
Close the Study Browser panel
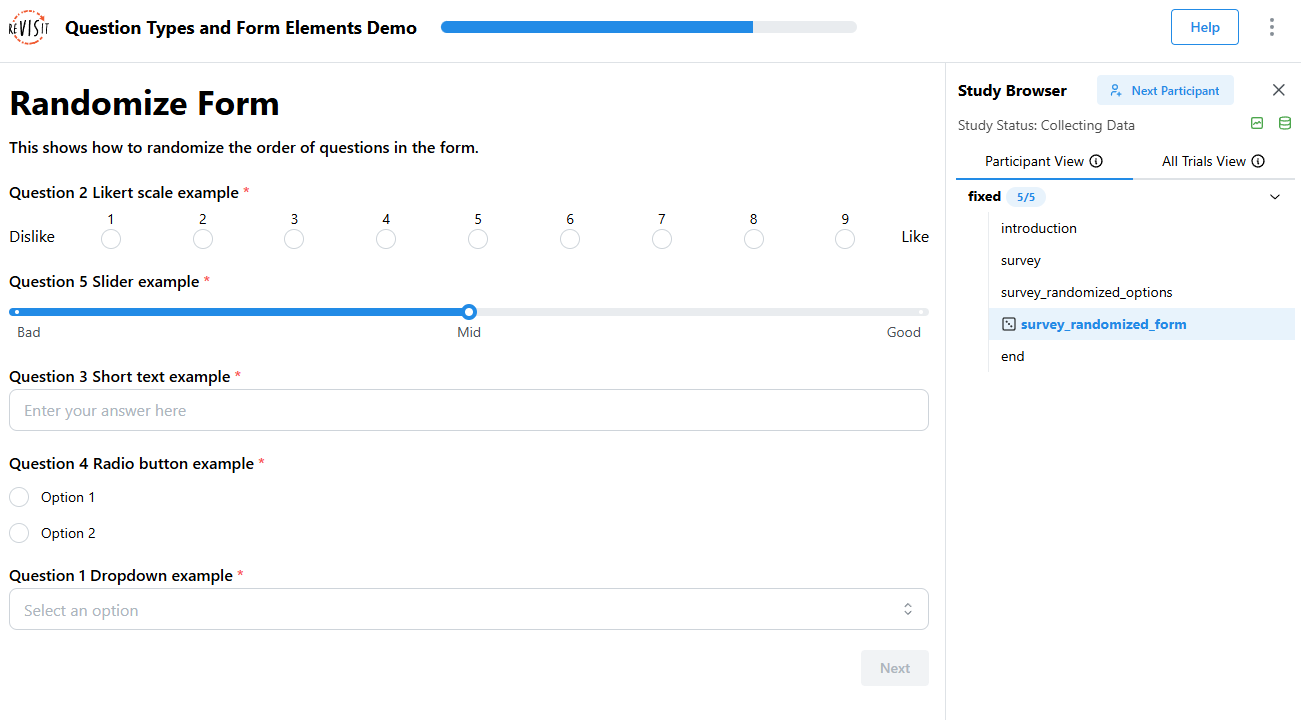tap(1278, 90)
